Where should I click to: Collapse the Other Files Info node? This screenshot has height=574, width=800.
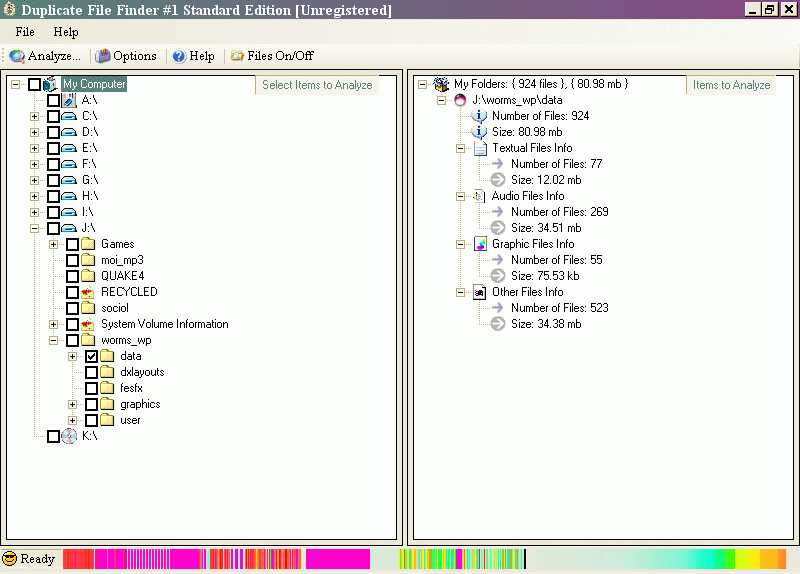[x=460, y=292]
